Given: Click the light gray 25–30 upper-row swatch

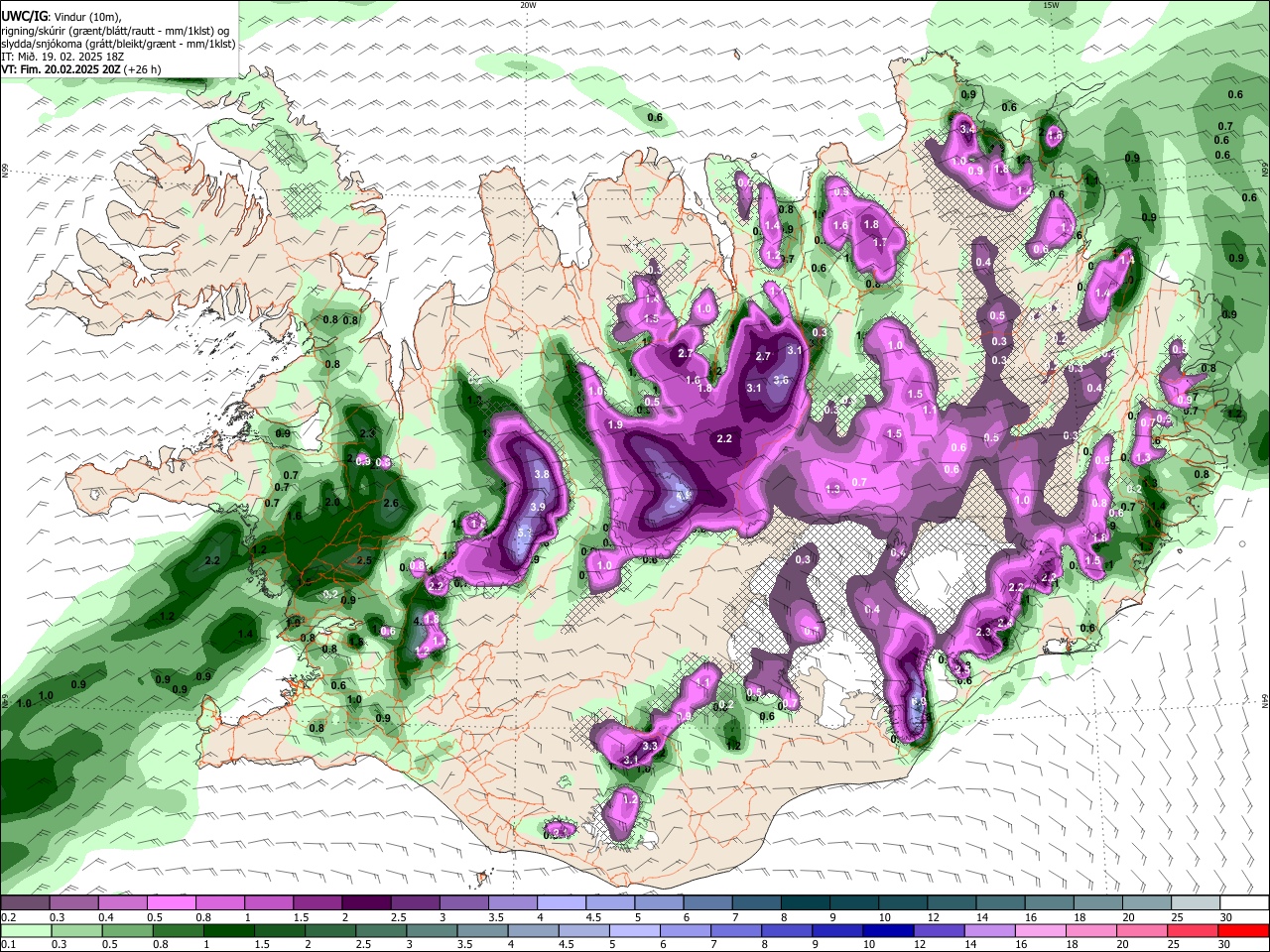Looking at the screenshot, I should 1196,903.
